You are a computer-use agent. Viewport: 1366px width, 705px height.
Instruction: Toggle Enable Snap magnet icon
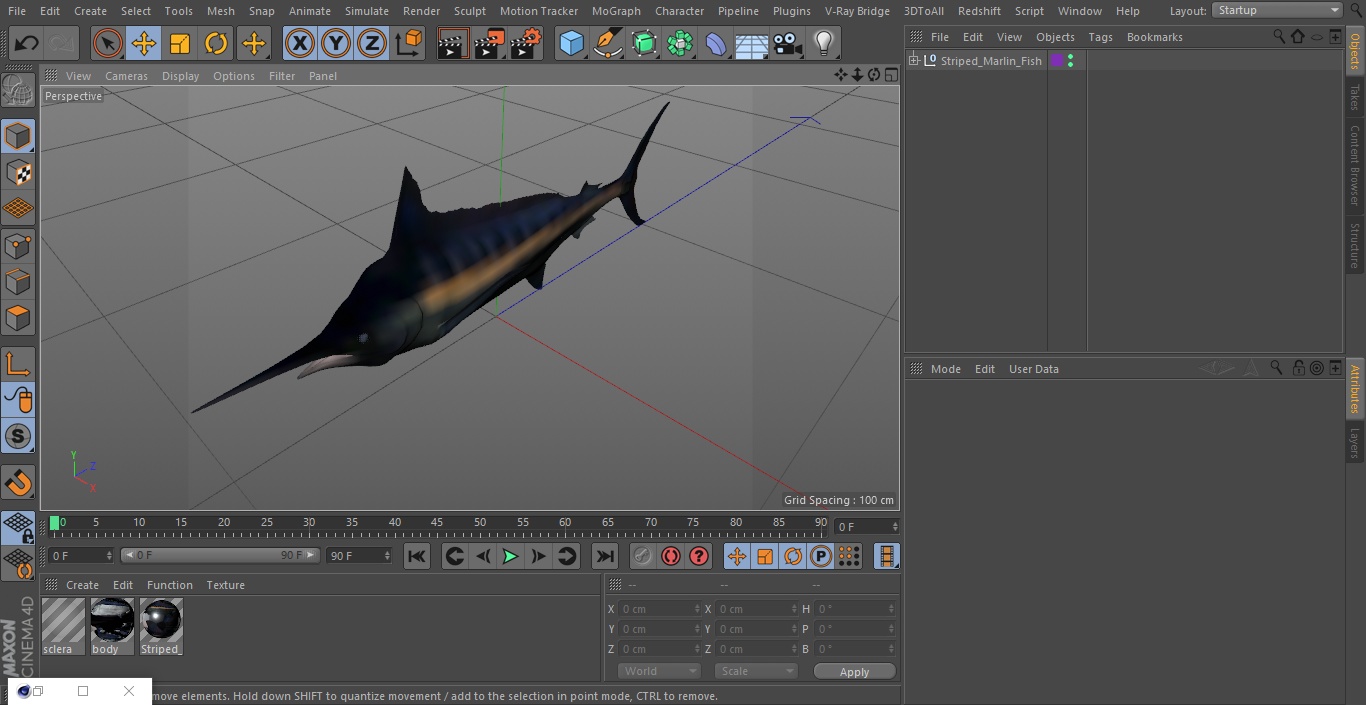[x=18, y=483]
